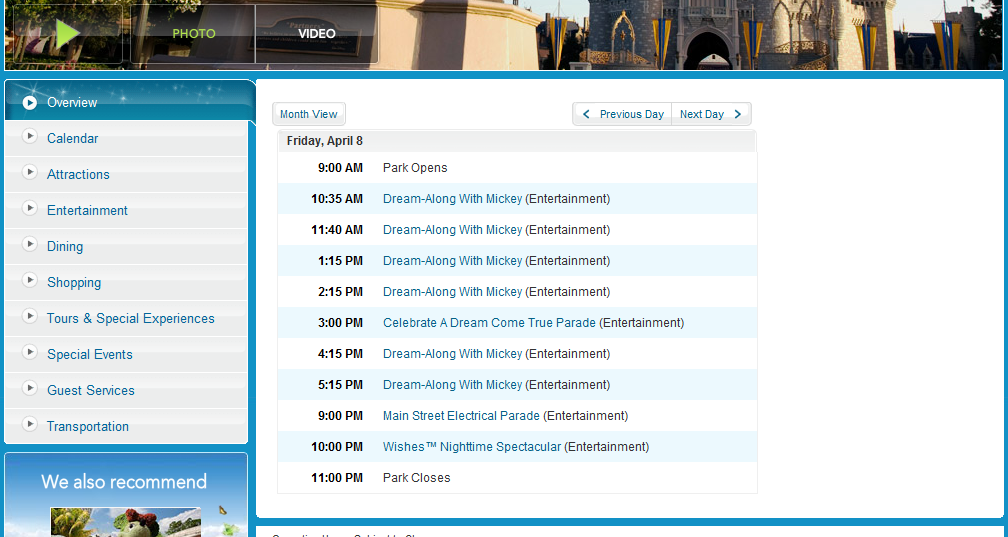
Task: Open the Entertainment section
Action: click(87, 210)
